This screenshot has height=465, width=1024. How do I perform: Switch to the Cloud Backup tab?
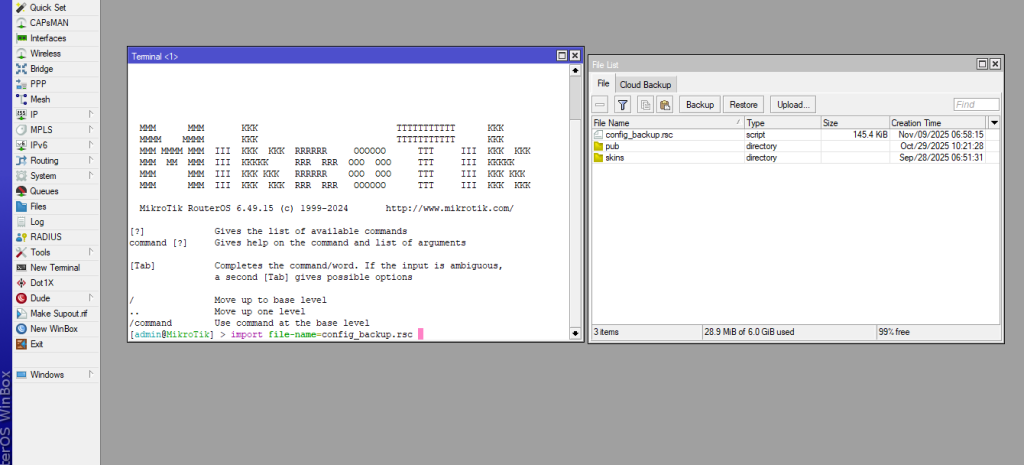tap(645, 84)
